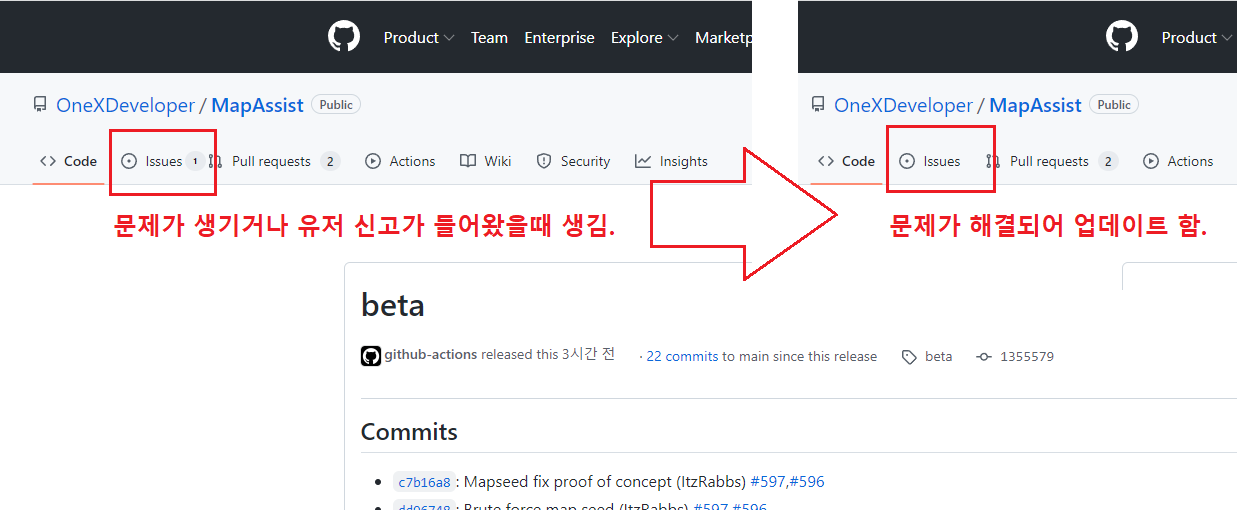Click repository book icon beside left OneXDeveloper
This screenshot has width=1237, height=510.
click(x=40, y=105)
